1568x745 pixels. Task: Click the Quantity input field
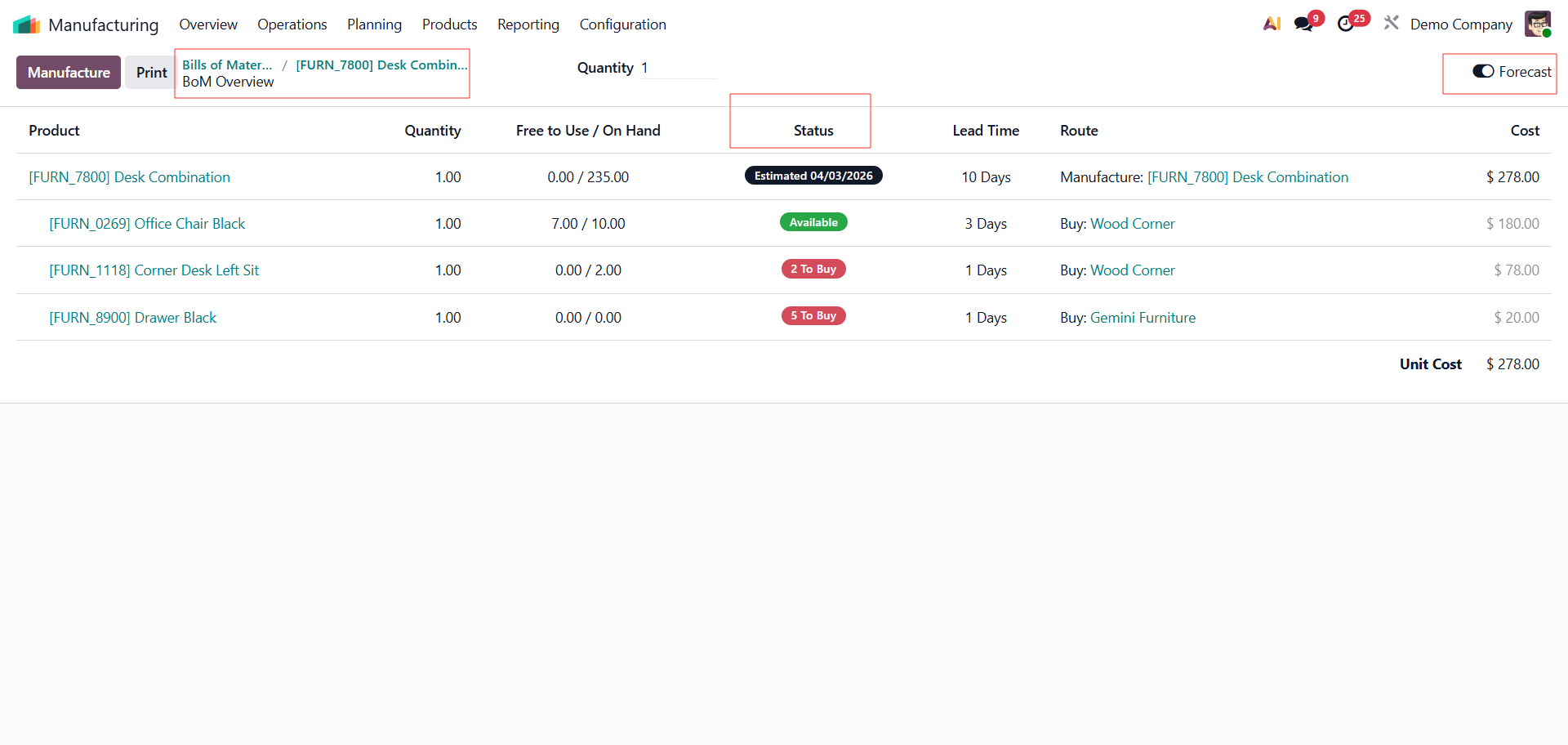(677, 68)
